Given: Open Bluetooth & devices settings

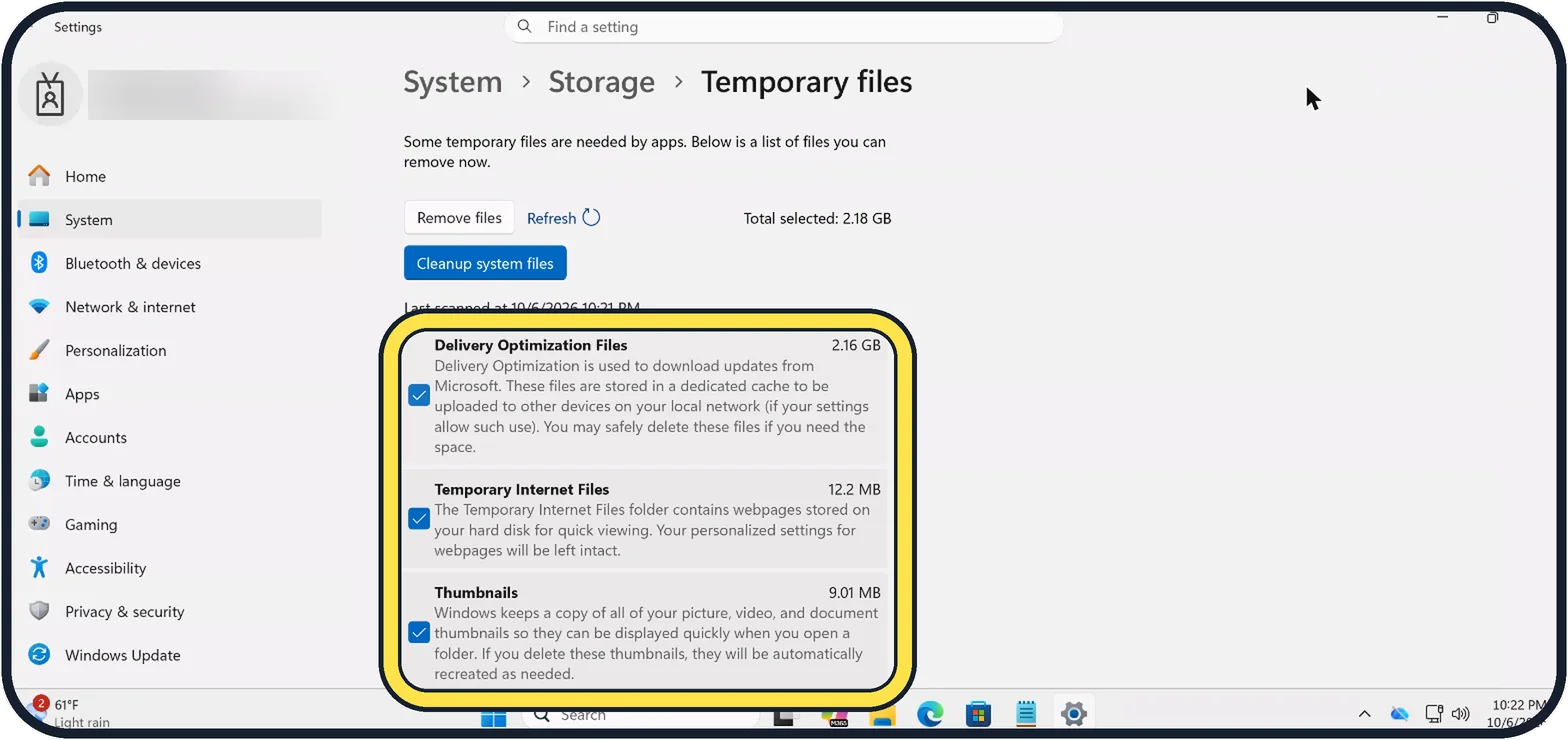Looking at the screenshot, I should pyautogui.click(x=133, y=263).
